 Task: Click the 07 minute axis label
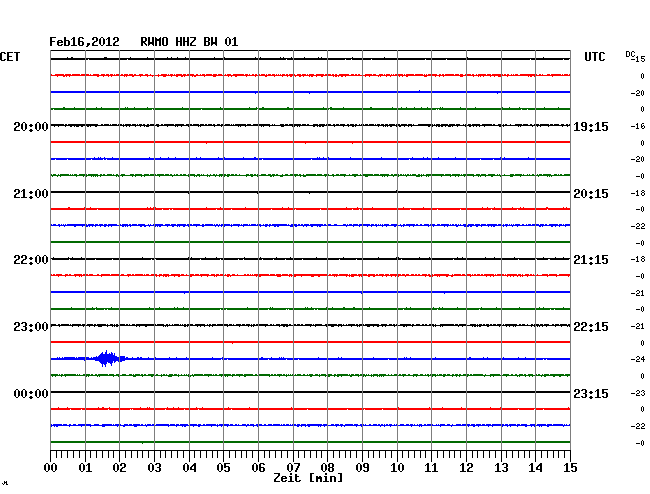pos(293,468)
